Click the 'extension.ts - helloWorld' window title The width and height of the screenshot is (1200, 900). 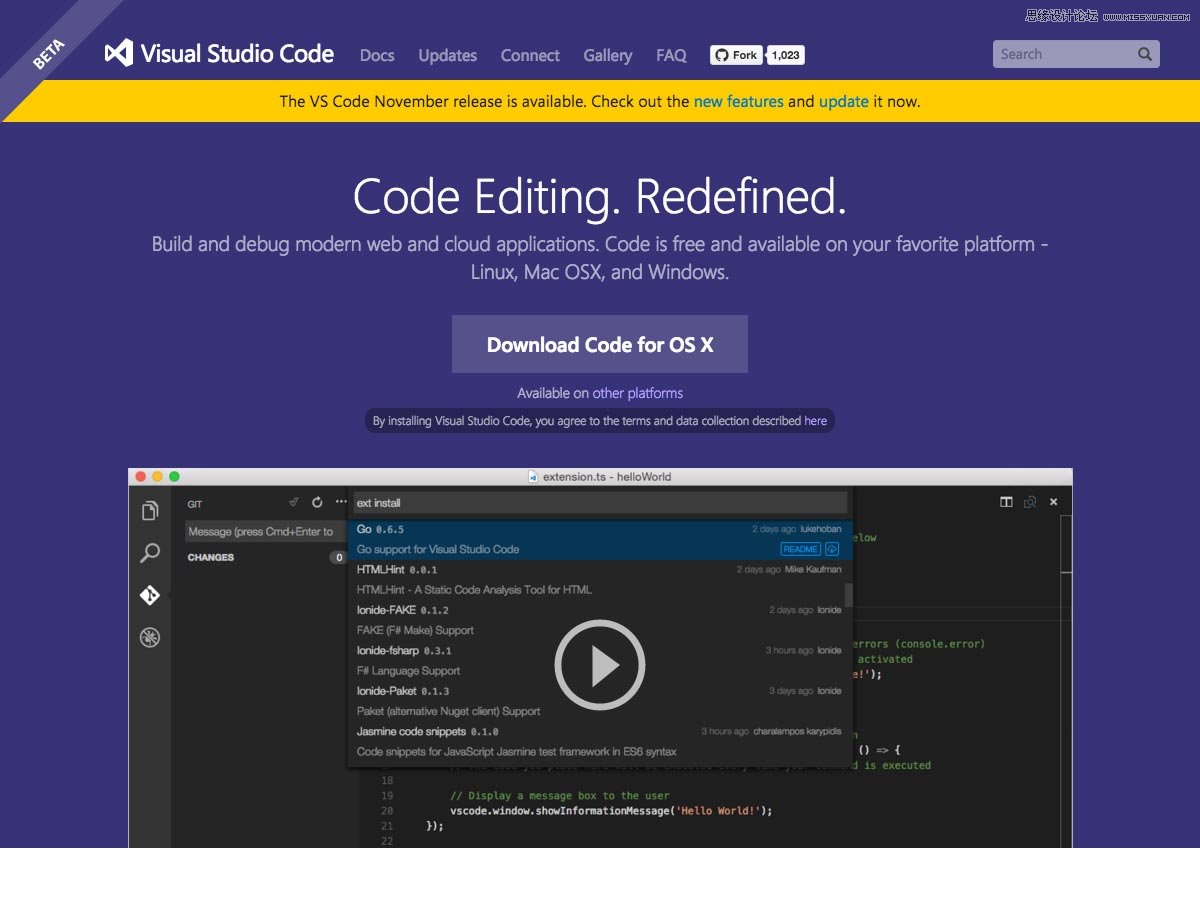click(x=607, y=477)
